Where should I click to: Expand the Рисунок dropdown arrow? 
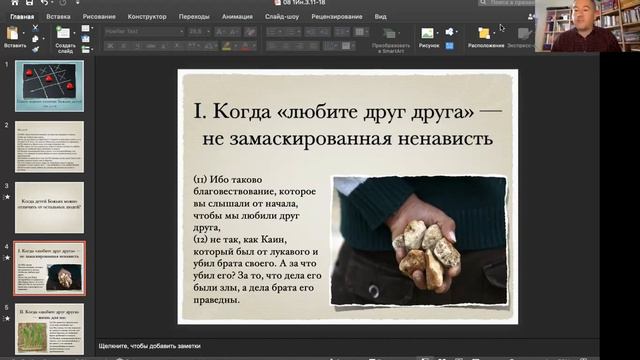click(437, 33)
